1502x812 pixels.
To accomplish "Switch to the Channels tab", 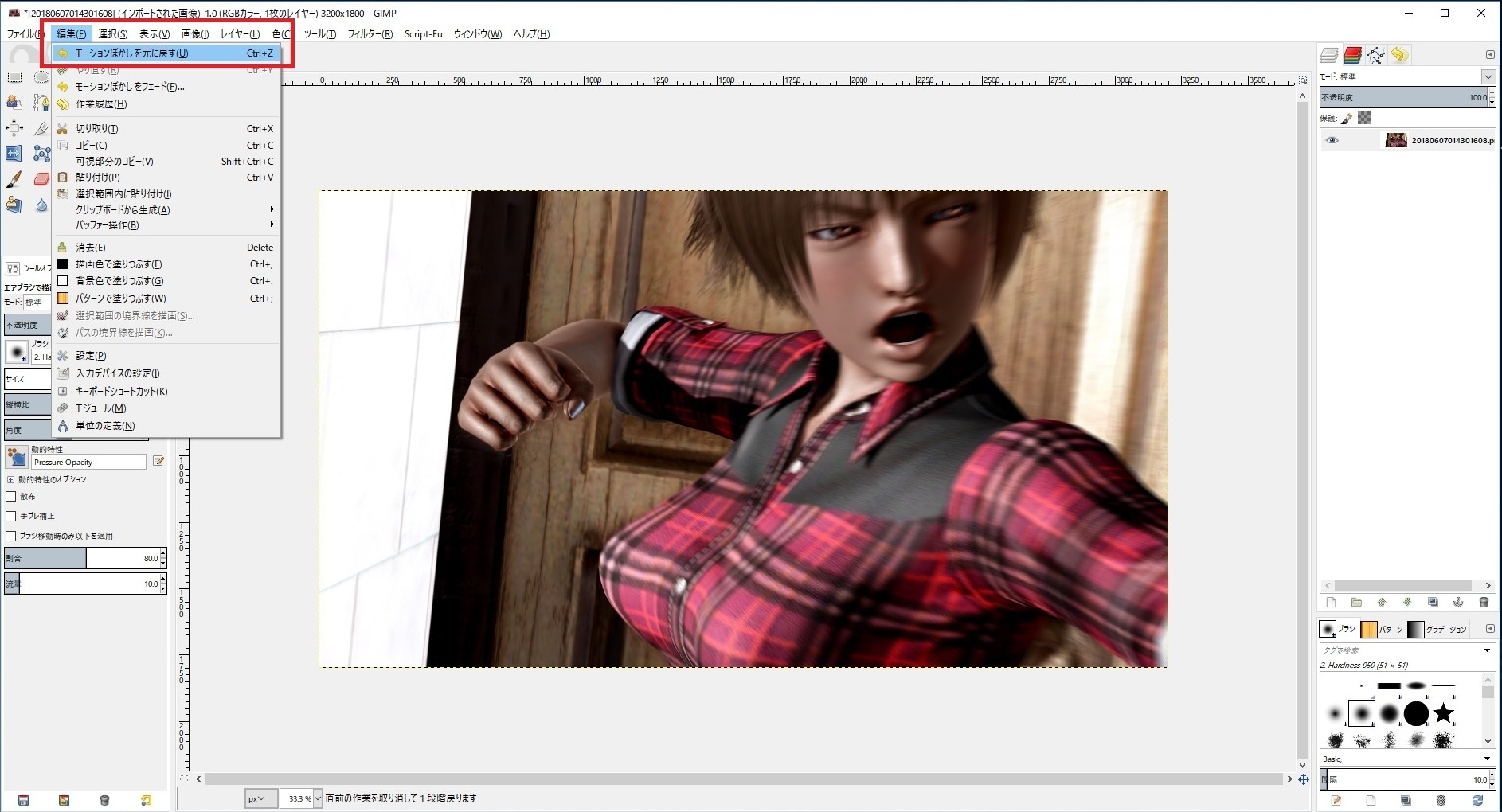I will pyautogui.click(x=1352, y=55).
